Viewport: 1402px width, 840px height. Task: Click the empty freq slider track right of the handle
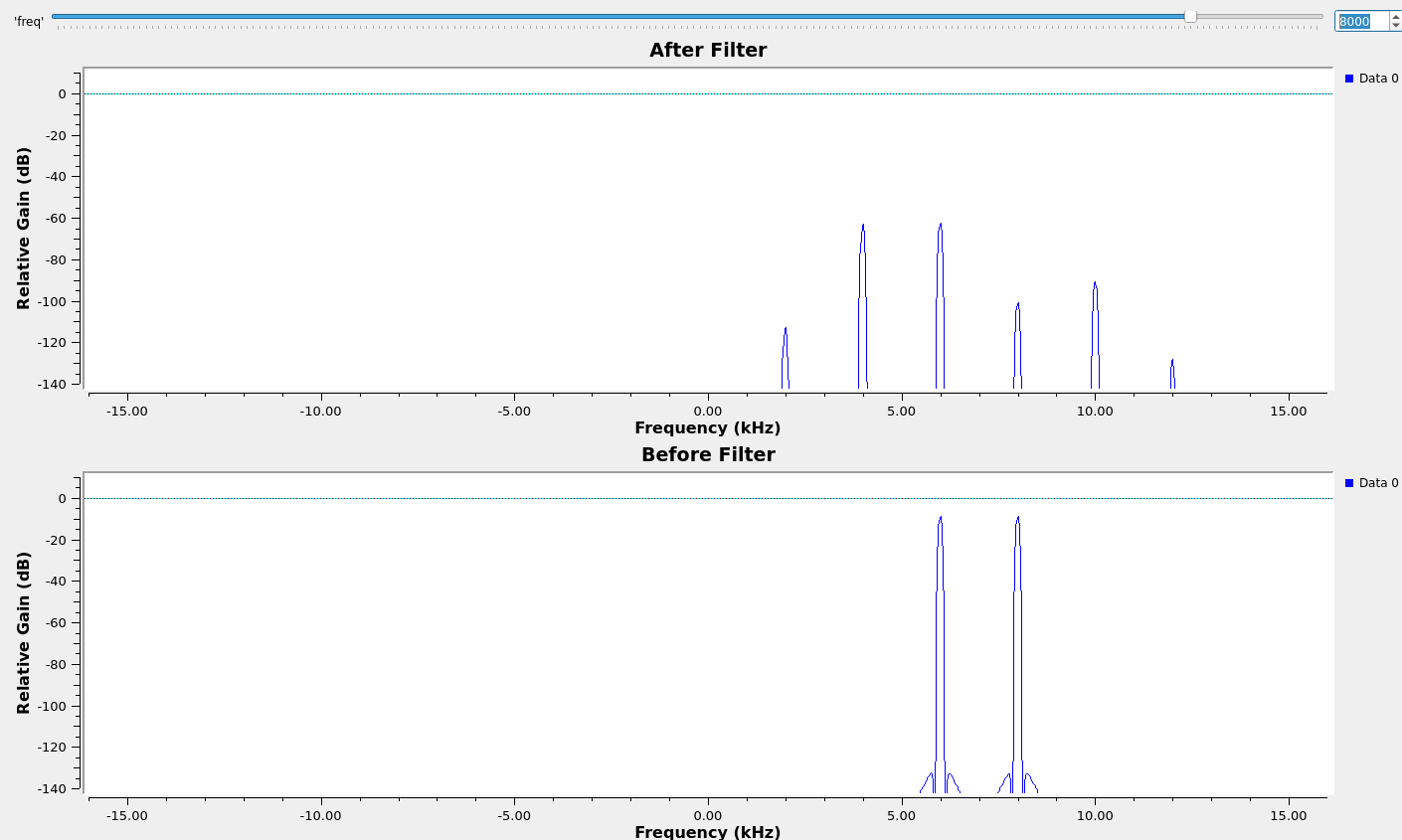click(x=1258, y=16)
